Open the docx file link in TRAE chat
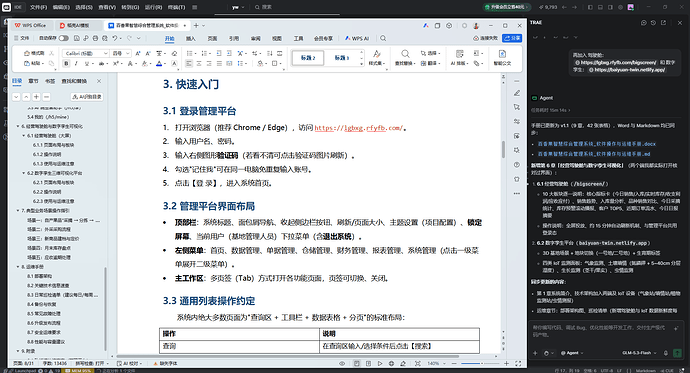690x373 pixels. coord(597,144)
